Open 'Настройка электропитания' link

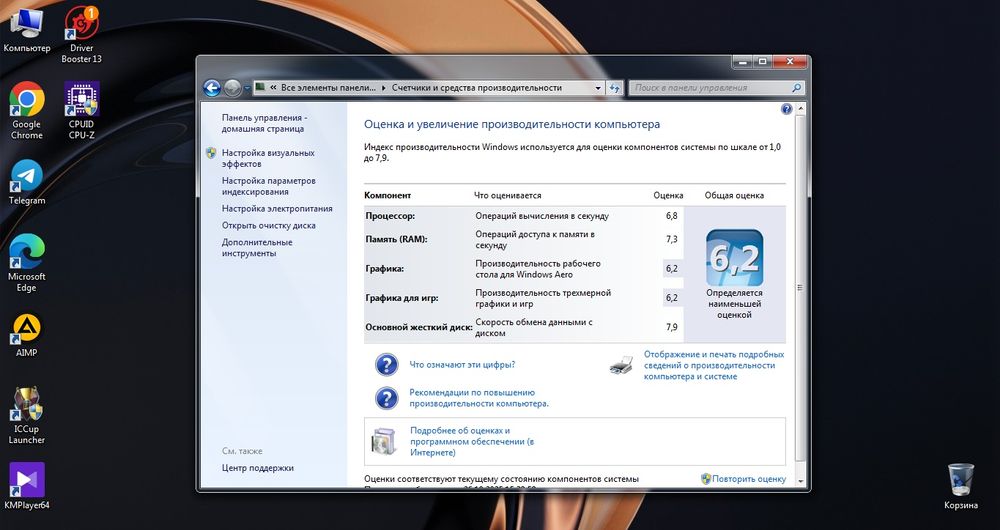[x=277, y=209]
